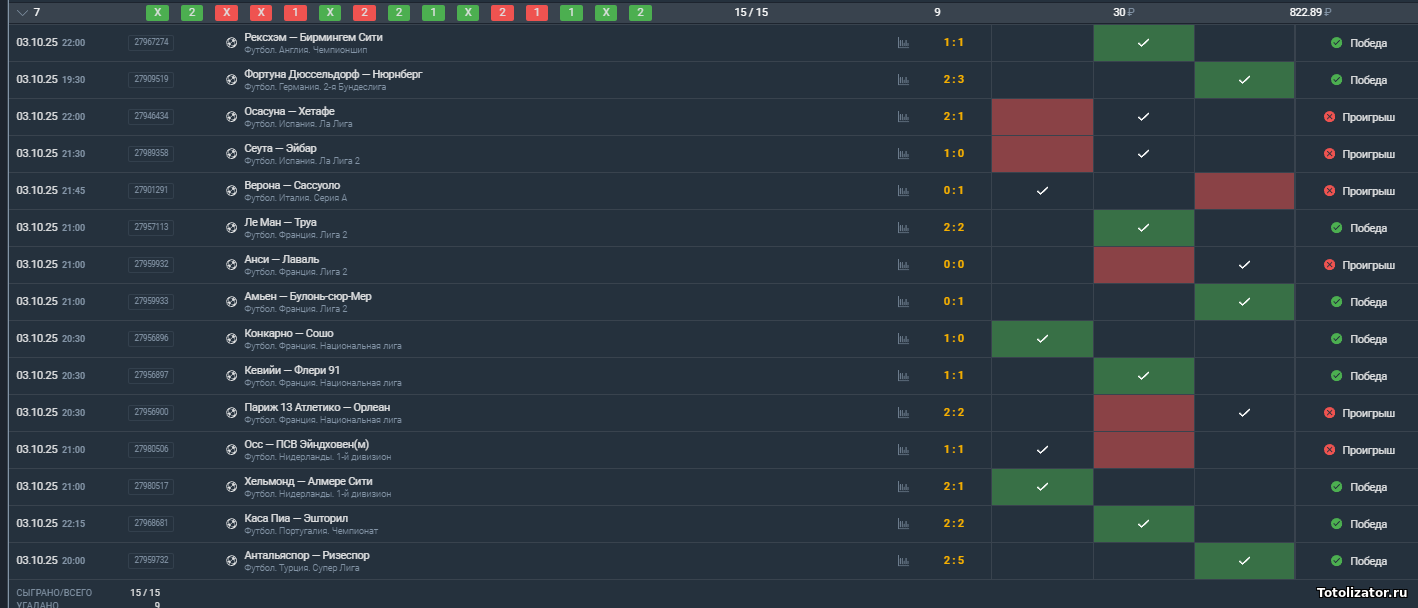Click soccer ball icon beside Ле Ман — Труа

tap(232, 228)
